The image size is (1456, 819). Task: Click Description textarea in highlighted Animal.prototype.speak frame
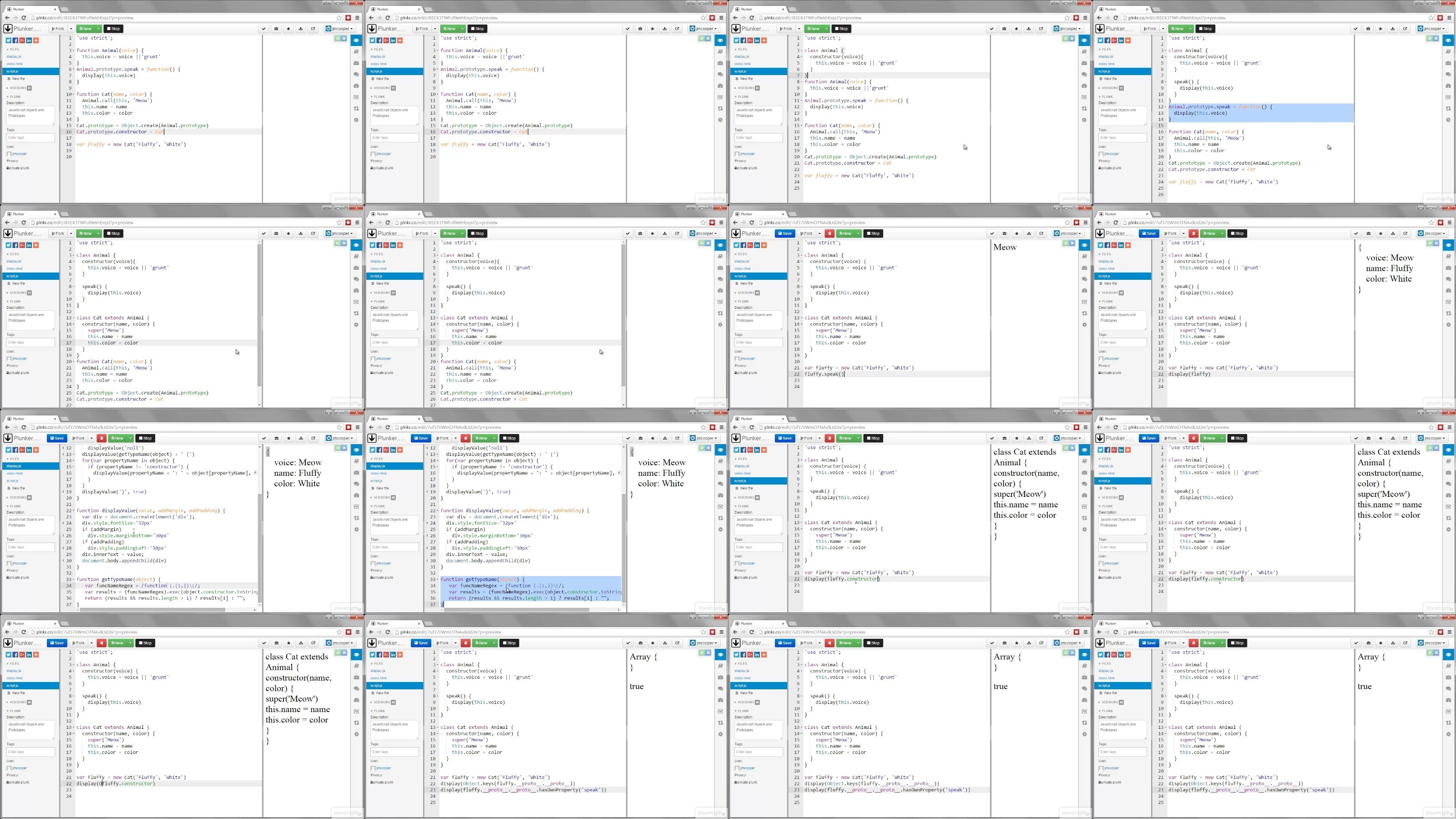point(1122,116)
